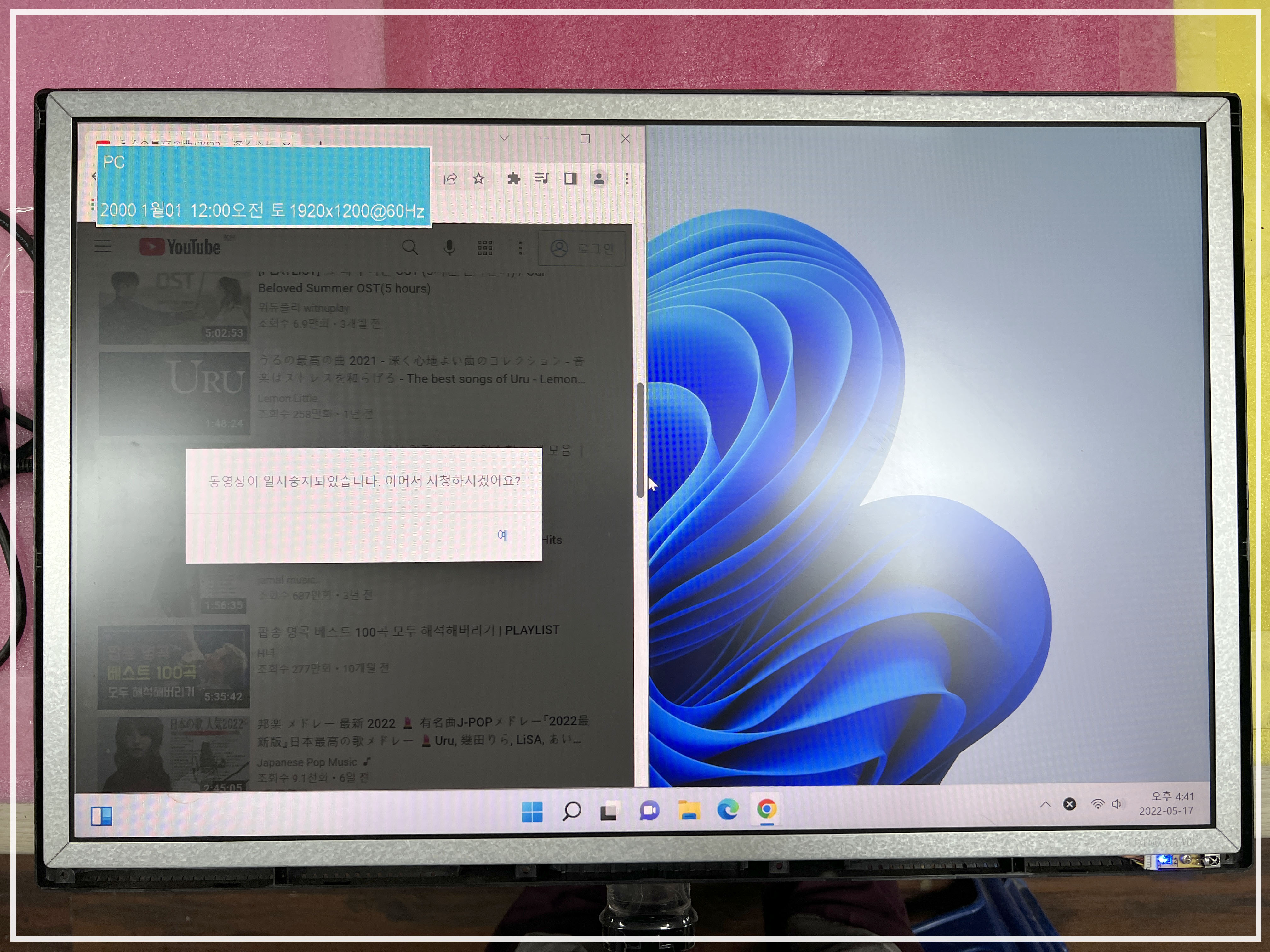
Task: Open YouTube settings three-dot menu
Action: click(x=520, y=248)
